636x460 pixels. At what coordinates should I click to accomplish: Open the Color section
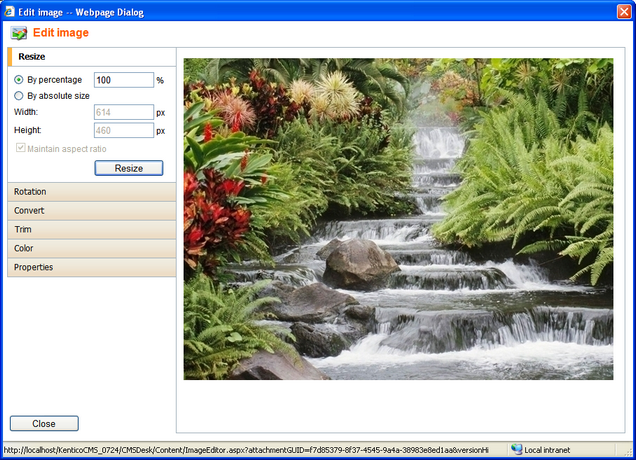90,248
